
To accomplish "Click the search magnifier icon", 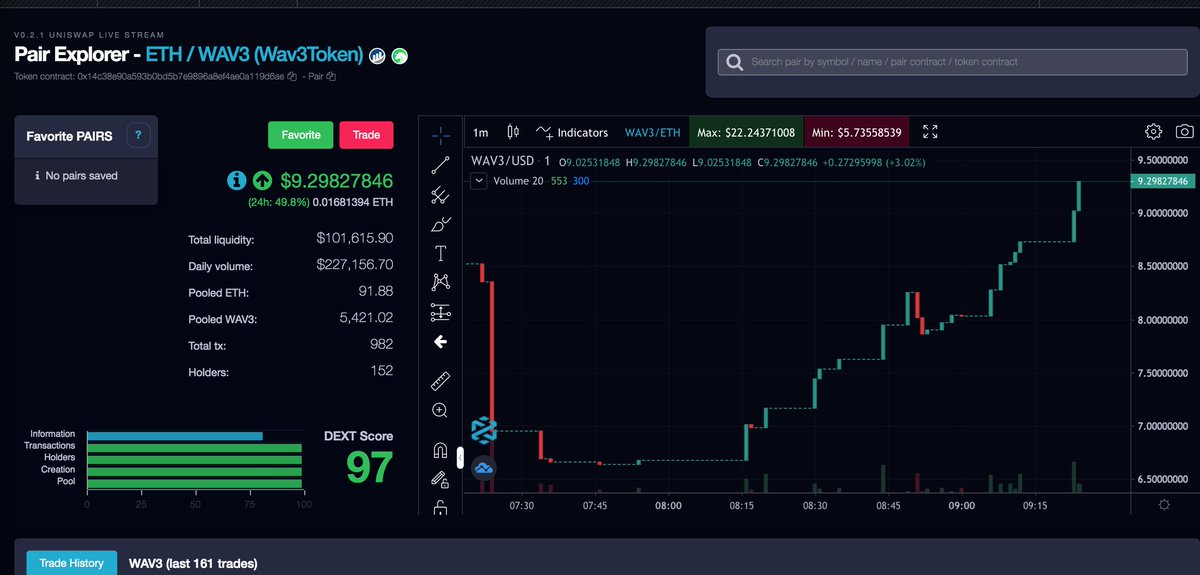I will click(x=735, y=62).
